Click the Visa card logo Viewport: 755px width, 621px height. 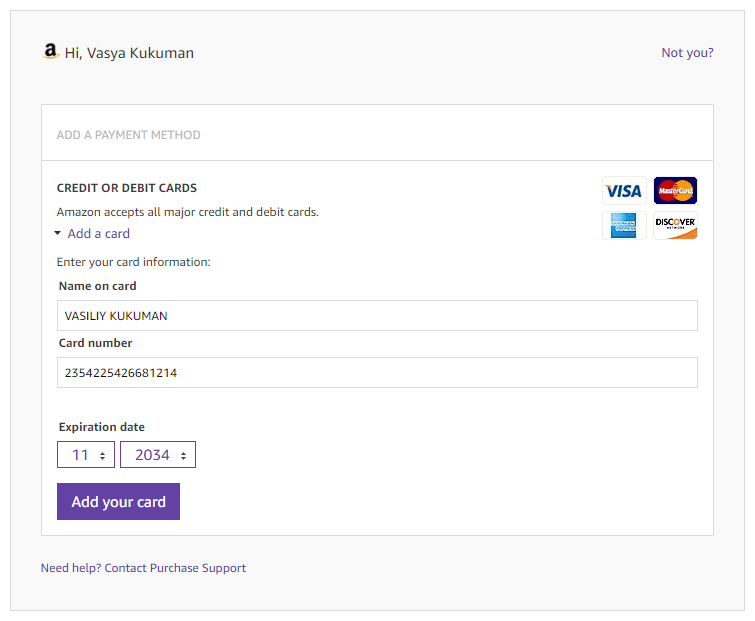(x=623, y=191)
